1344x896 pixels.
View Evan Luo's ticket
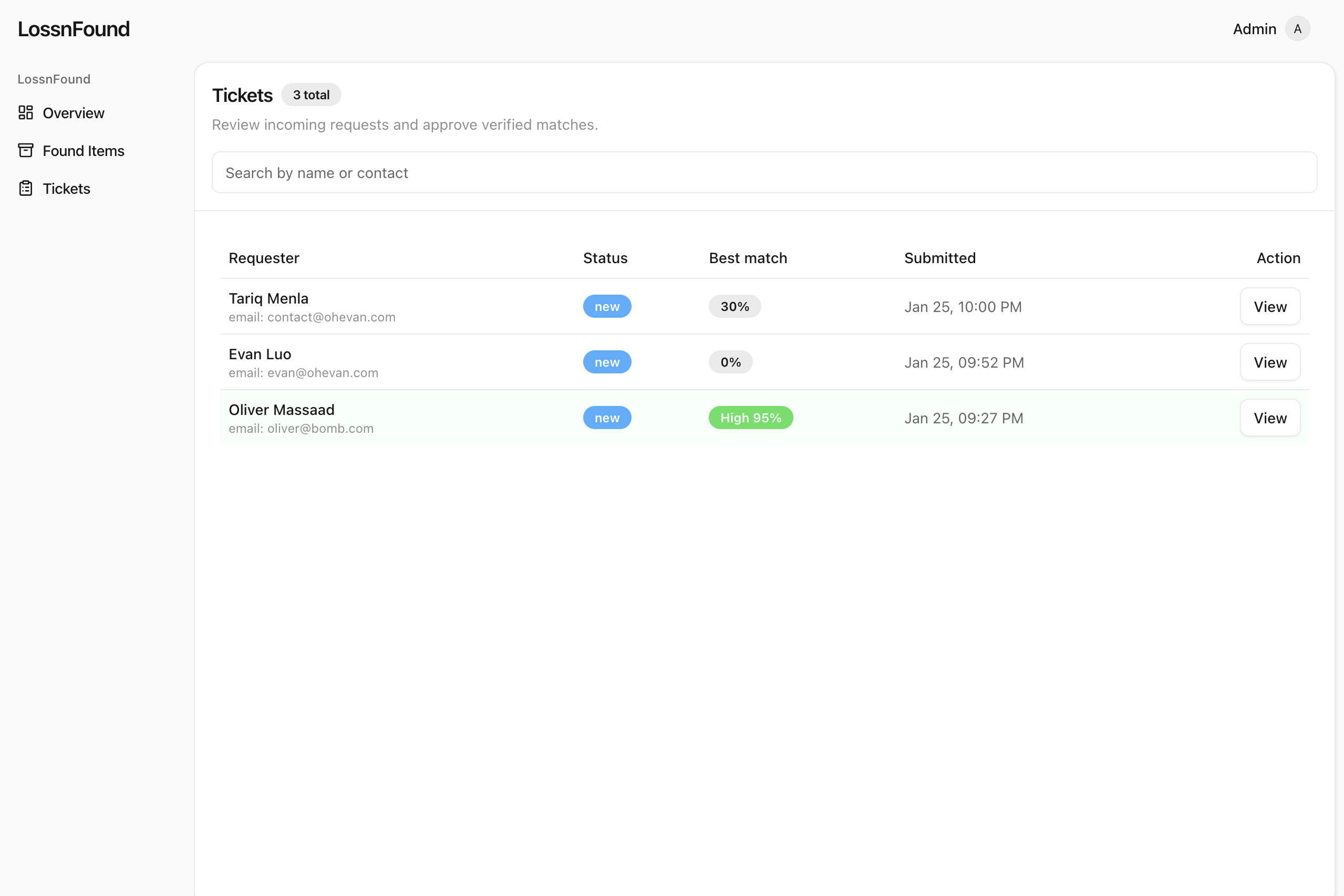[1270, 362]
